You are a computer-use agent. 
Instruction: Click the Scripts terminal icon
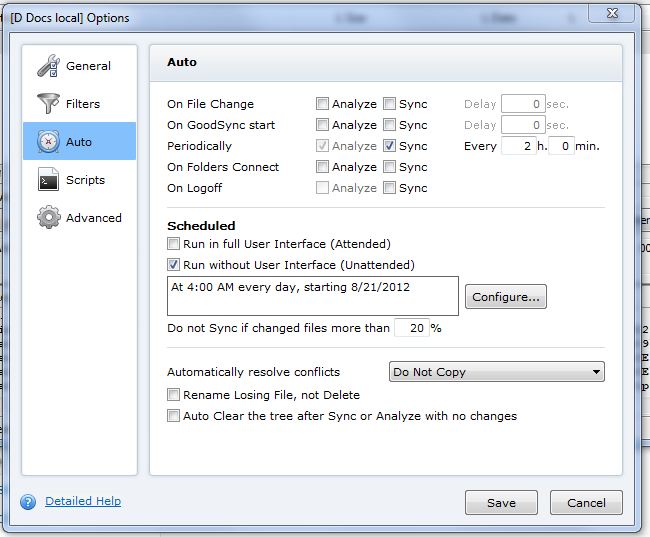click(48, 179)
